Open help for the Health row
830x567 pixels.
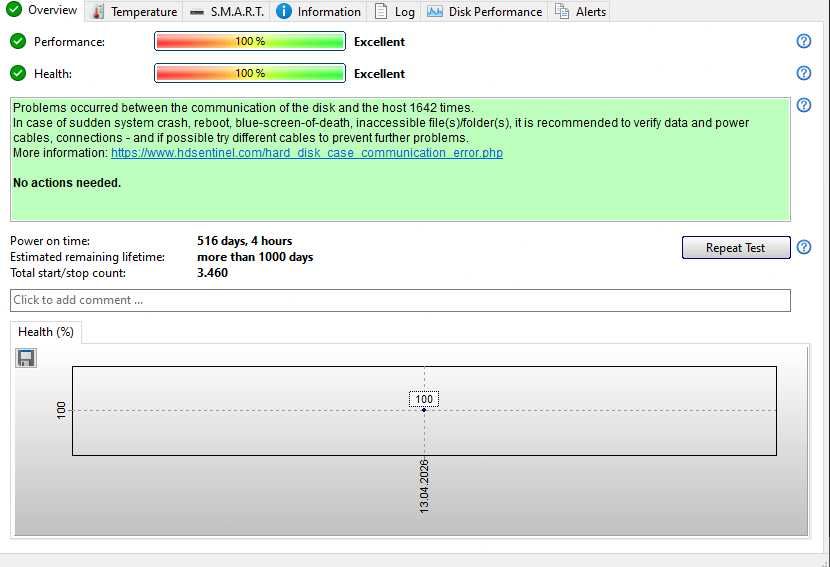804,73
